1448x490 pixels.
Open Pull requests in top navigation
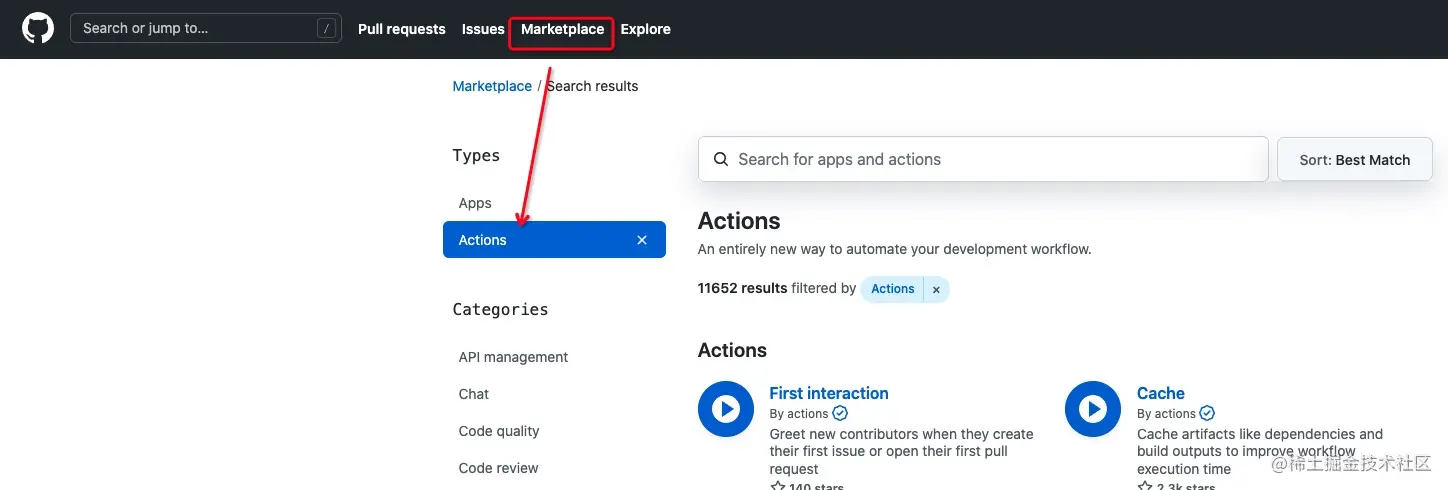402,29
